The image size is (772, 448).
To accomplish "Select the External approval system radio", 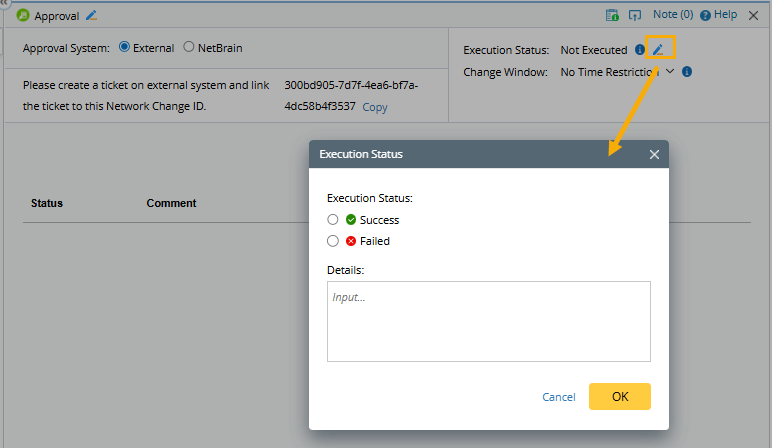I will [125, 47].
